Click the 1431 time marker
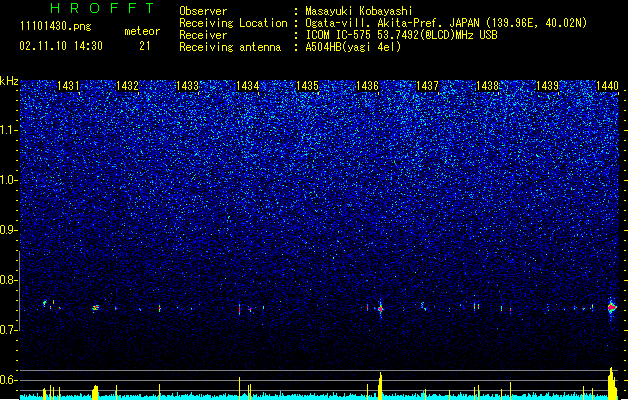629x400 pixels. click(x=68, y=86)
